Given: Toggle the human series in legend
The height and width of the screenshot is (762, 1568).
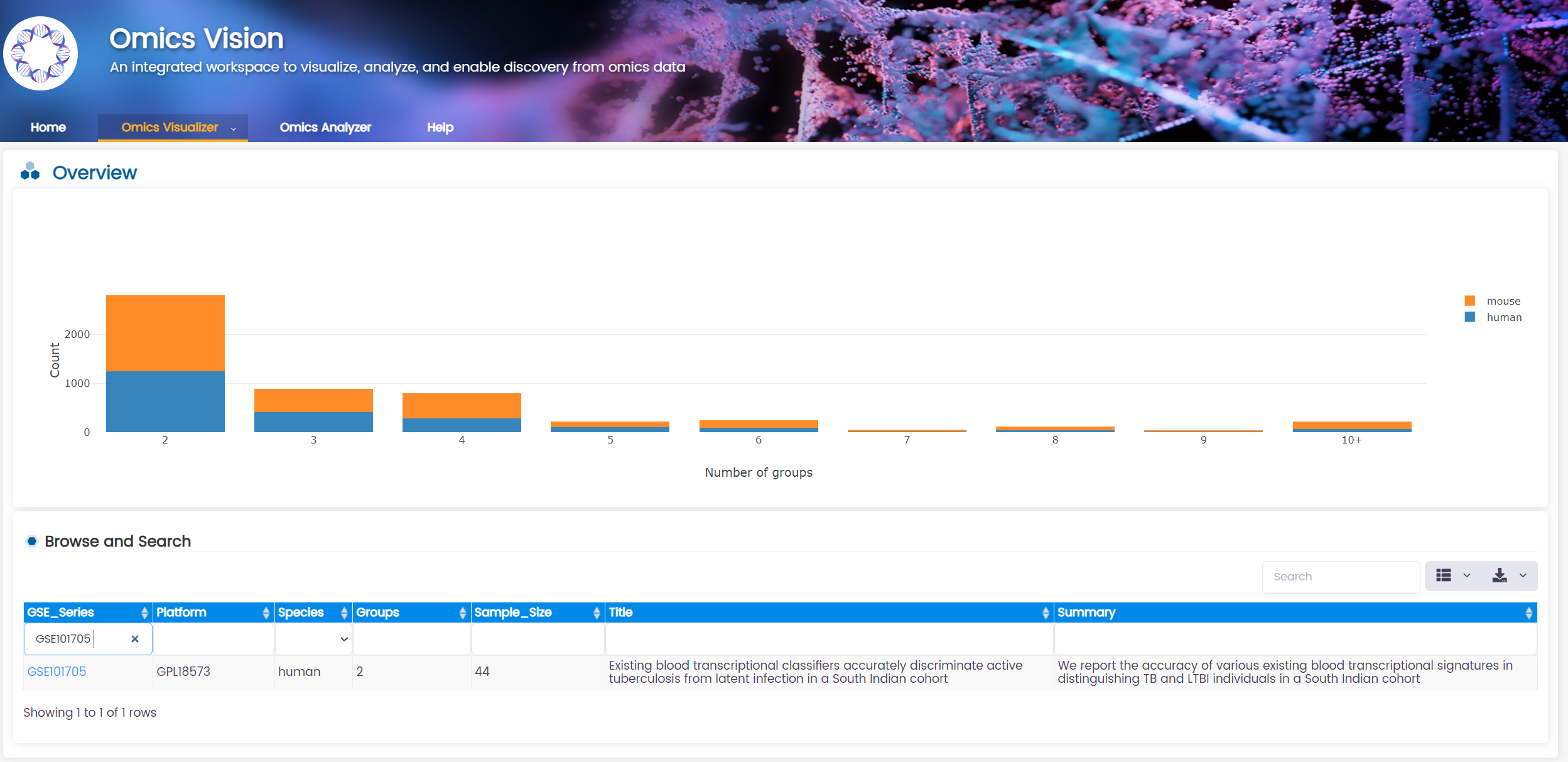Looking at the screenshot, I should point(1503,317).
